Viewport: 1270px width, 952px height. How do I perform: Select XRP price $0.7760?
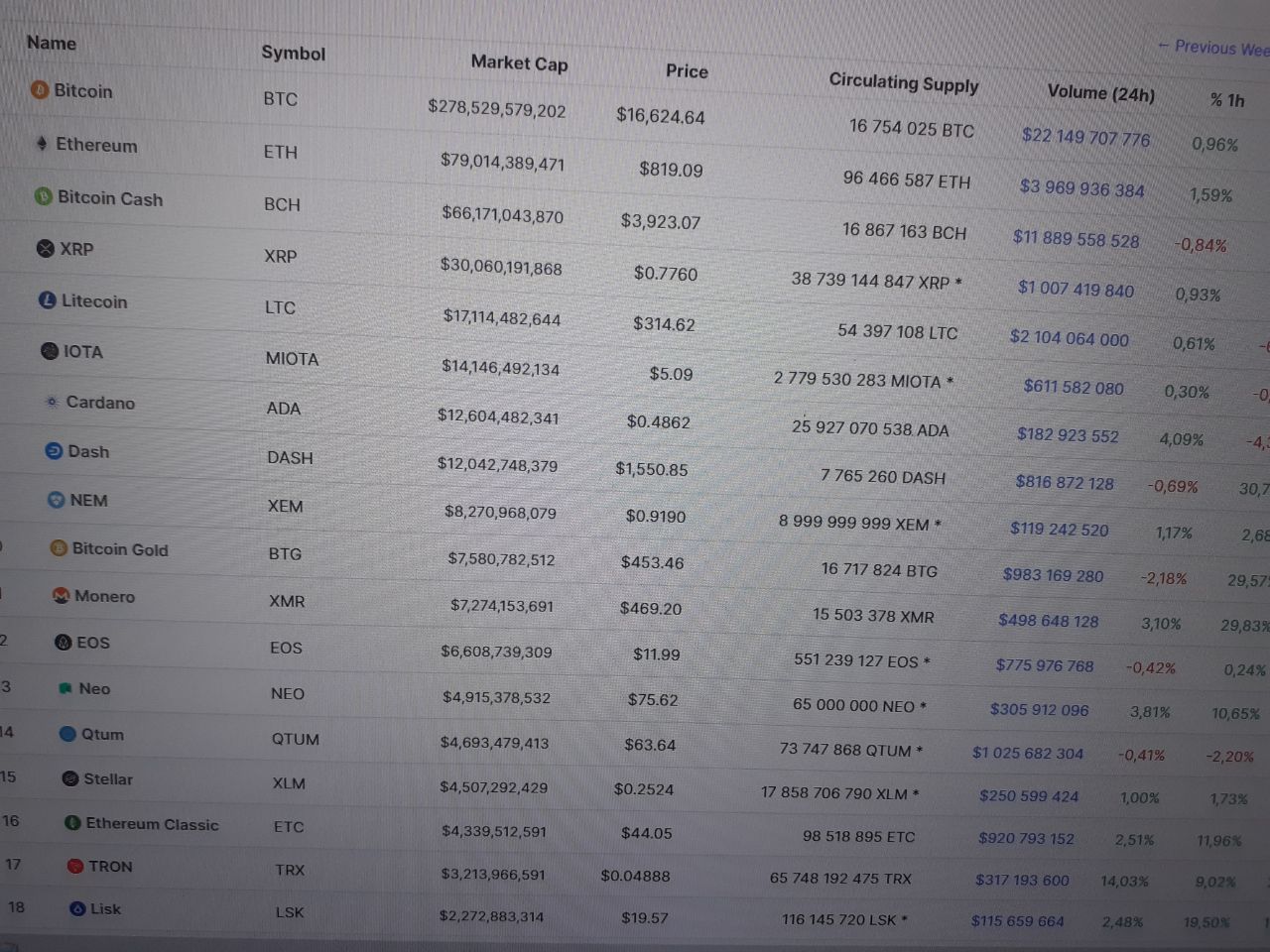666,273
